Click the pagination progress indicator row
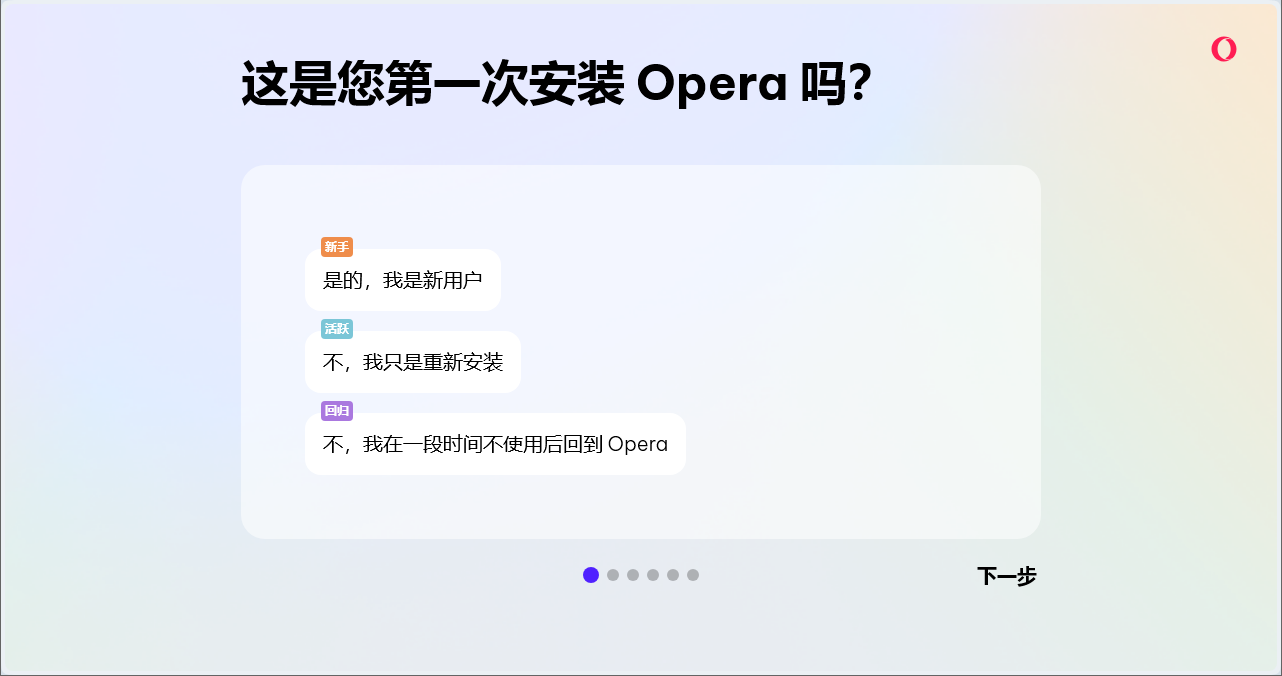1282x676 pixels. 641,575
